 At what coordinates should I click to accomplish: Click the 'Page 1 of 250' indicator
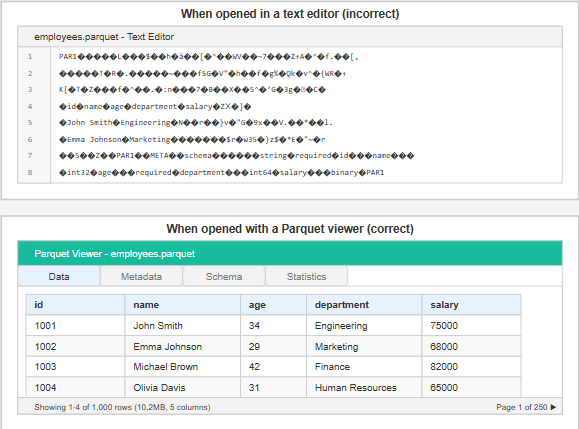[521, 407]
